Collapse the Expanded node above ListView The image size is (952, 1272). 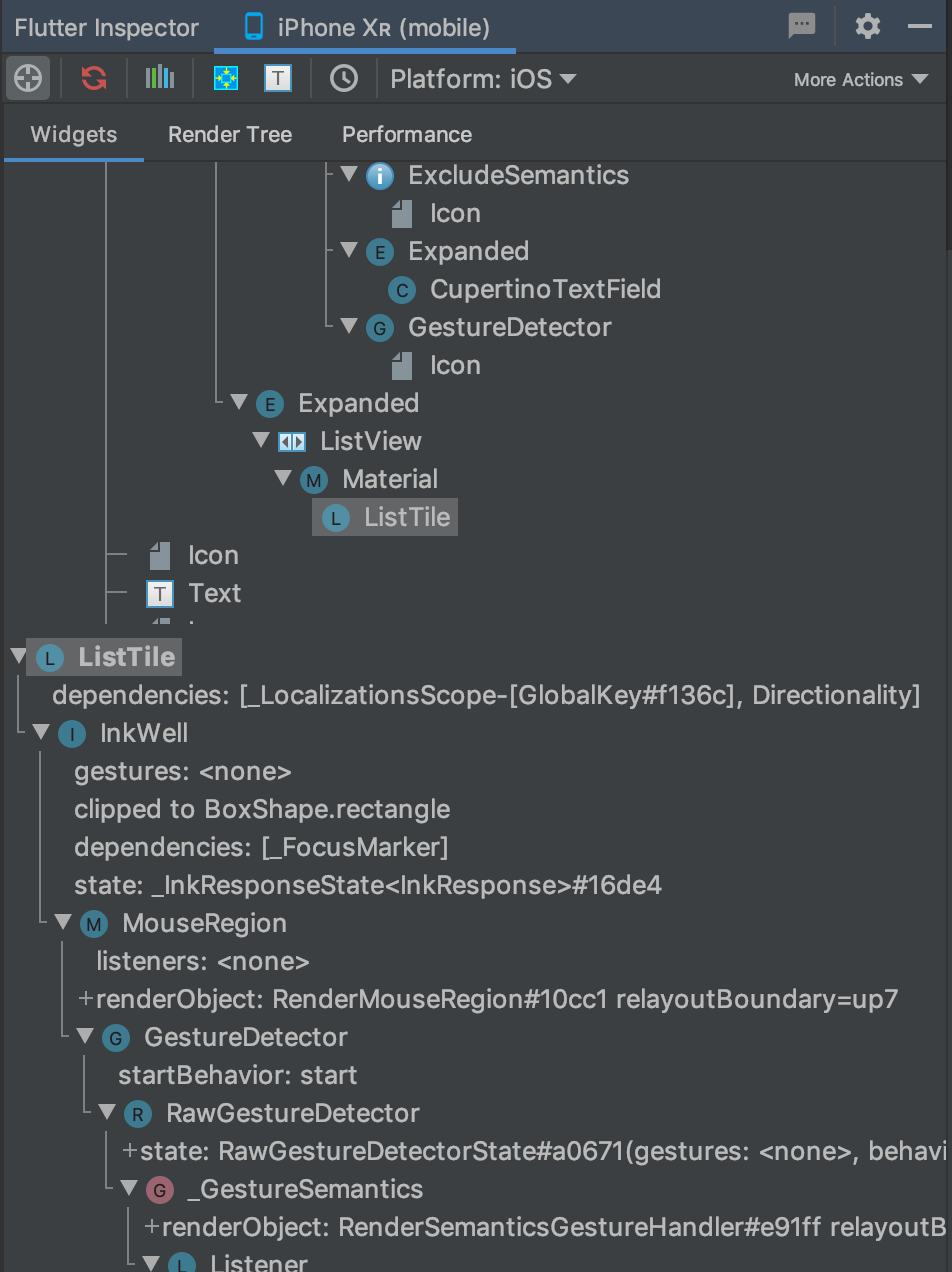coord(238,402)
